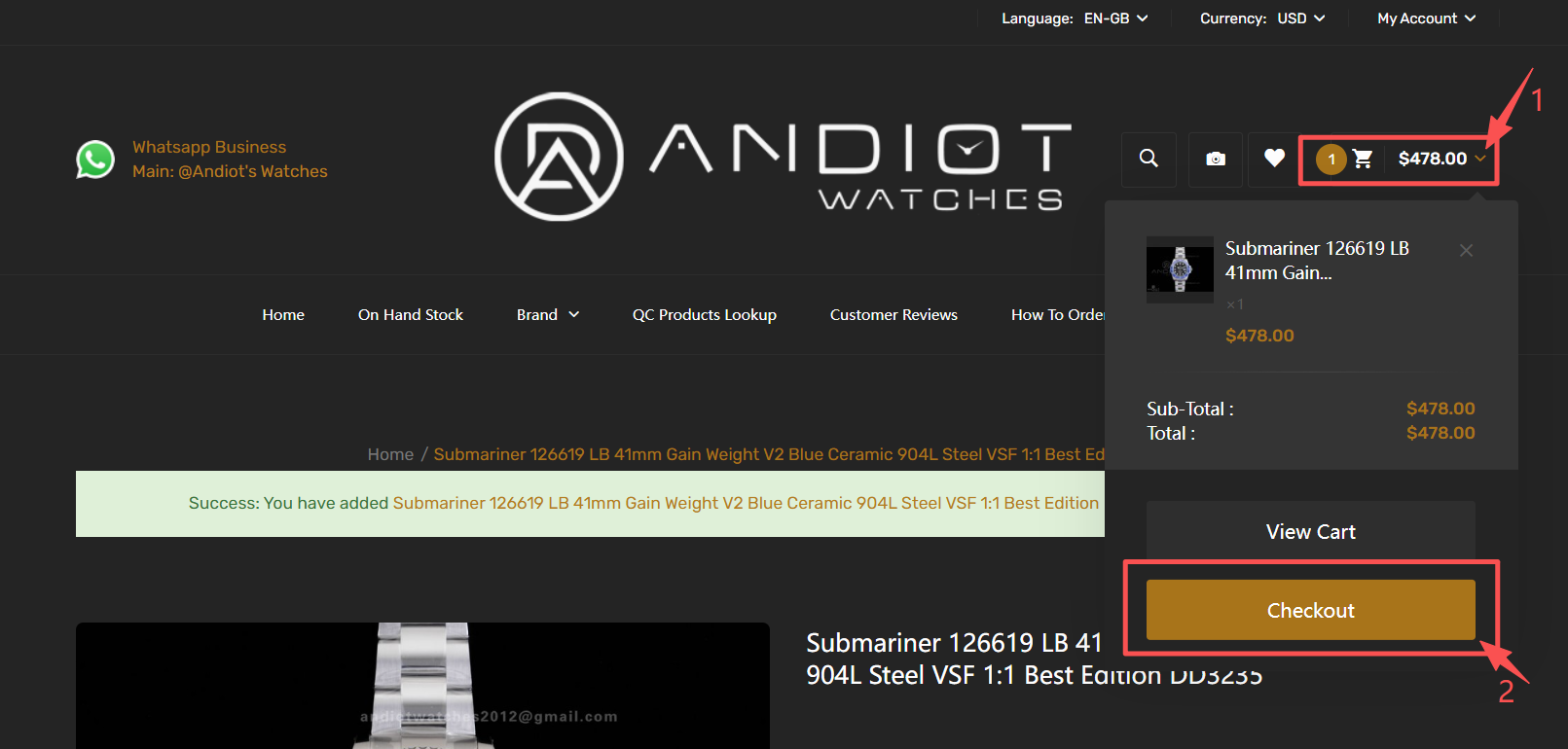This screenshot has width=1568, height=749.
Task: Click Home in the breadcrumb
Action: 390,454
